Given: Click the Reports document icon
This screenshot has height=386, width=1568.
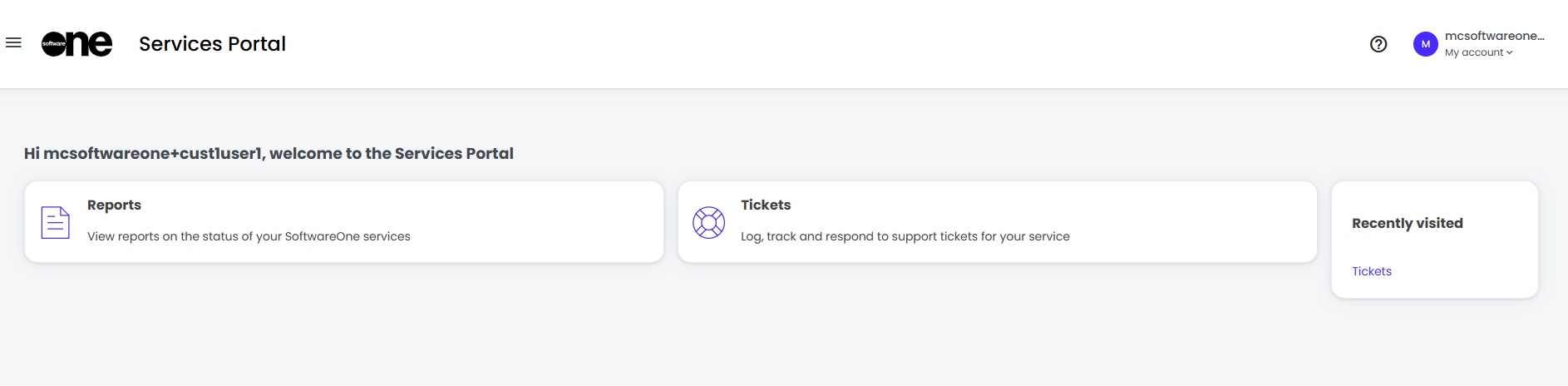Looking at the screenshot, I should [56, 222].
